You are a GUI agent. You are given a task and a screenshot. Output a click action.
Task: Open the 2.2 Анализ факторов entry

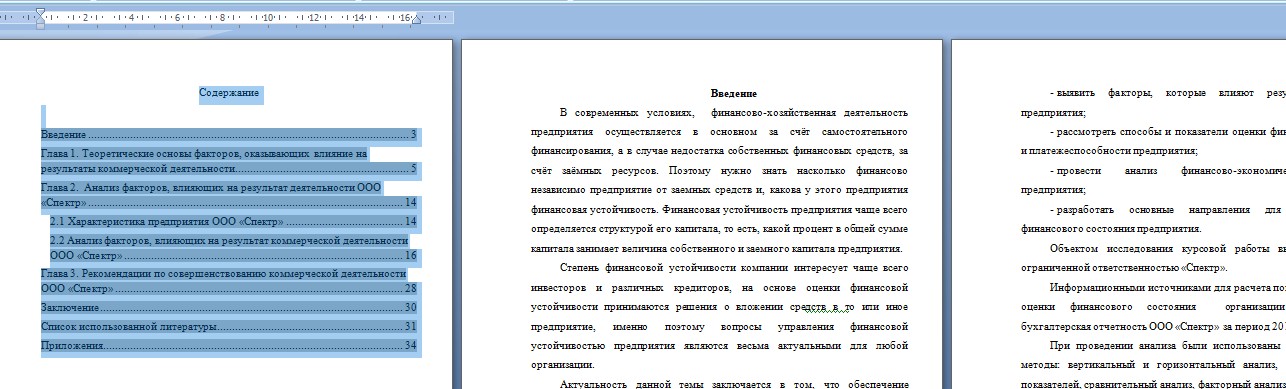(233, 248)
